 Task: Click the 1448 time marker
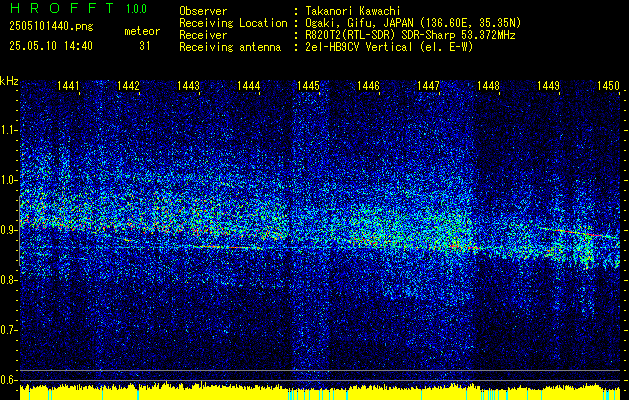click(488, 85)
